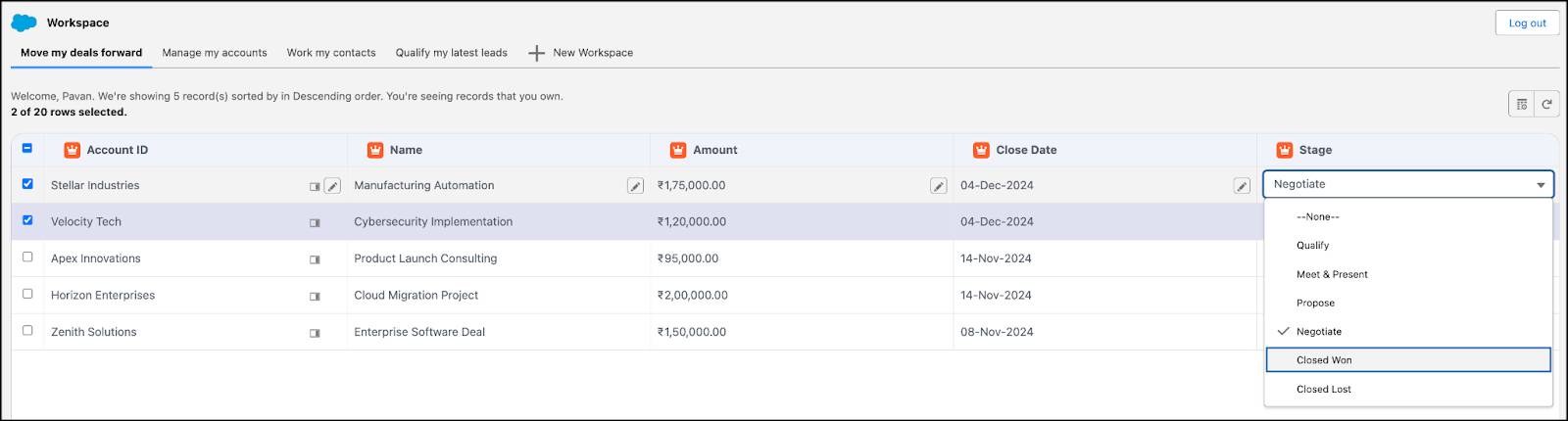Switch to Manage my accounts tab
Screen dimensions: 1568x421
215,53
